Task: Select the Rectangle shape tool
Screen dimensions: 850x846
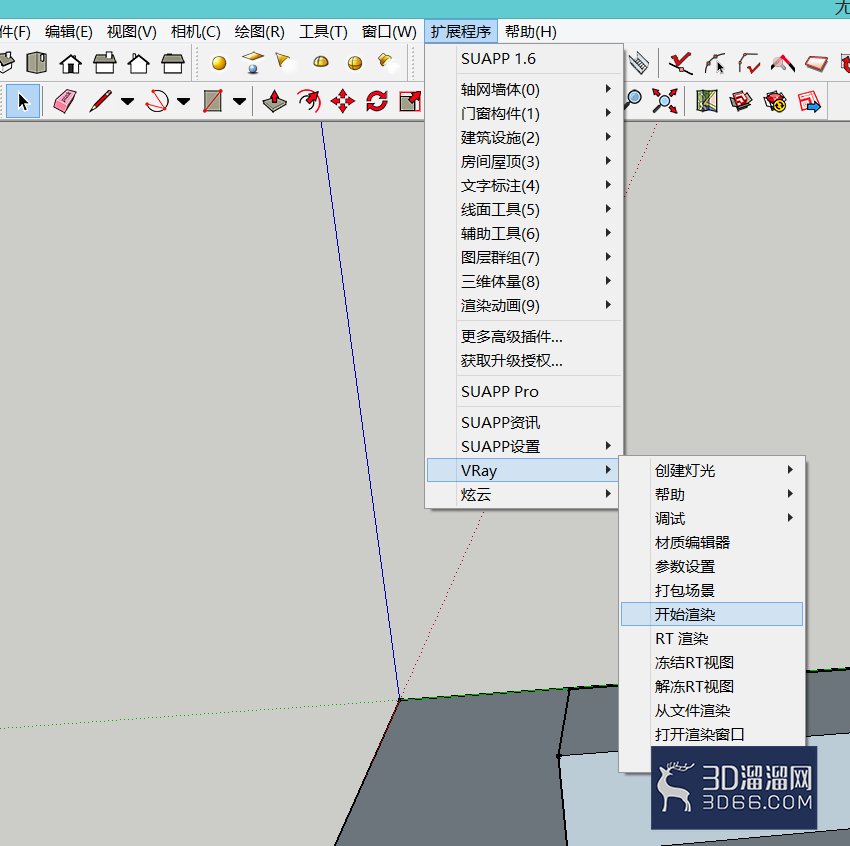Action: [x=212, y=101]
